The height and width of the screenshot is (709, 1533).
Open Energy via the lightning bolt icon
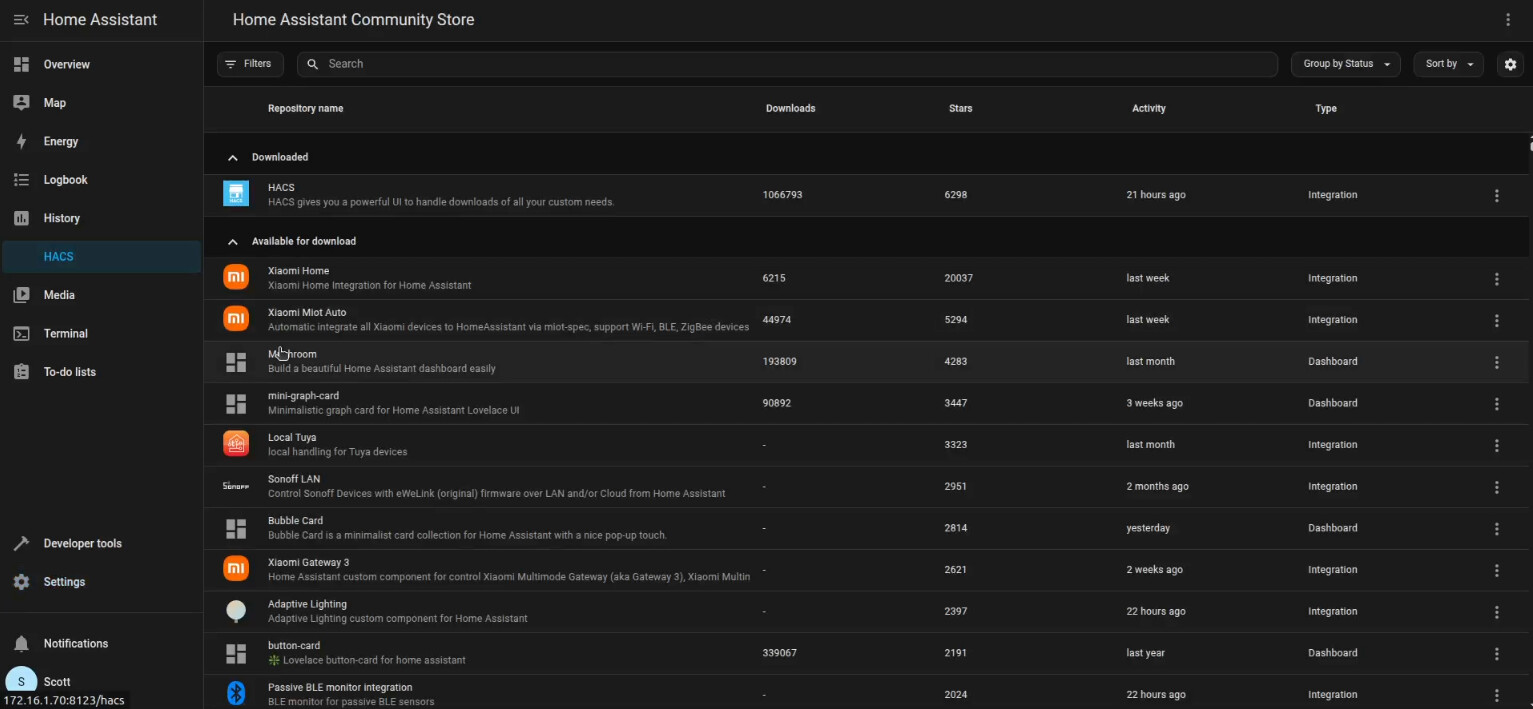click(x=21, y=142)
